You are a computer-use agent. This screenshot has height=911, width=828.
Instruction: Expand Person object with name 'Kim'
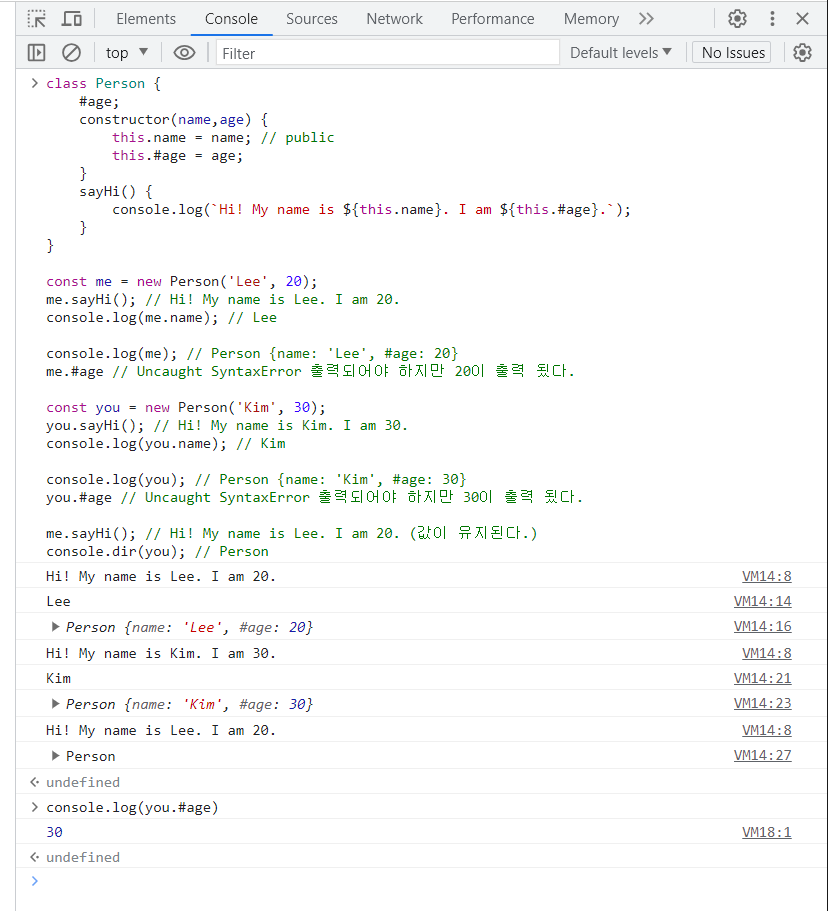point(55,704)
